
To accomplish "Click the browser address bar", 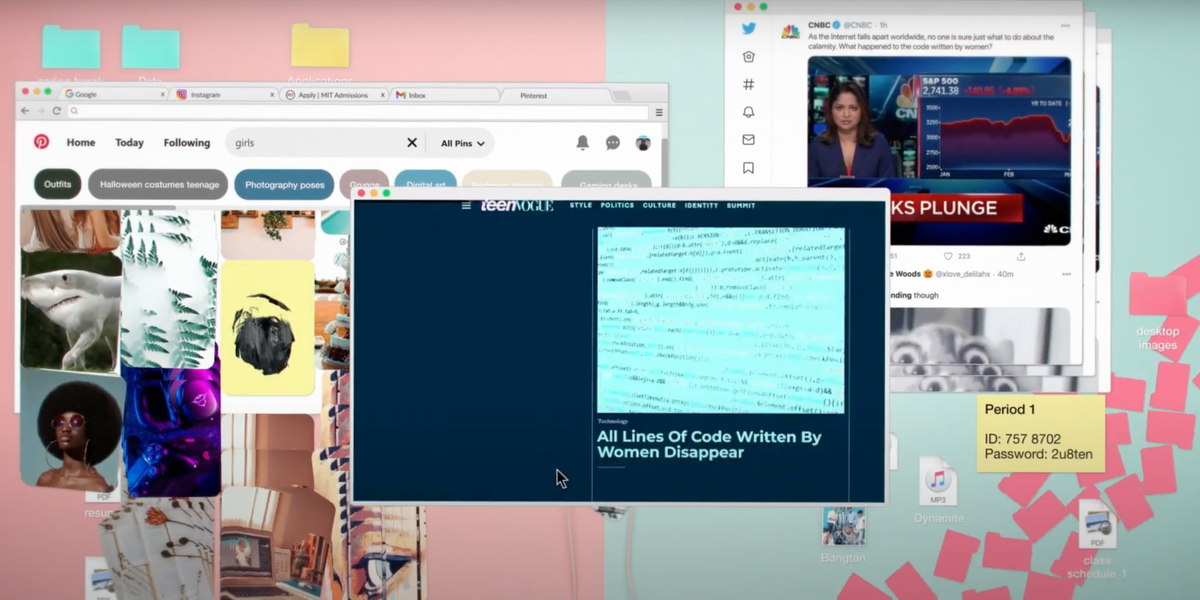I will [x=358, y=111].
